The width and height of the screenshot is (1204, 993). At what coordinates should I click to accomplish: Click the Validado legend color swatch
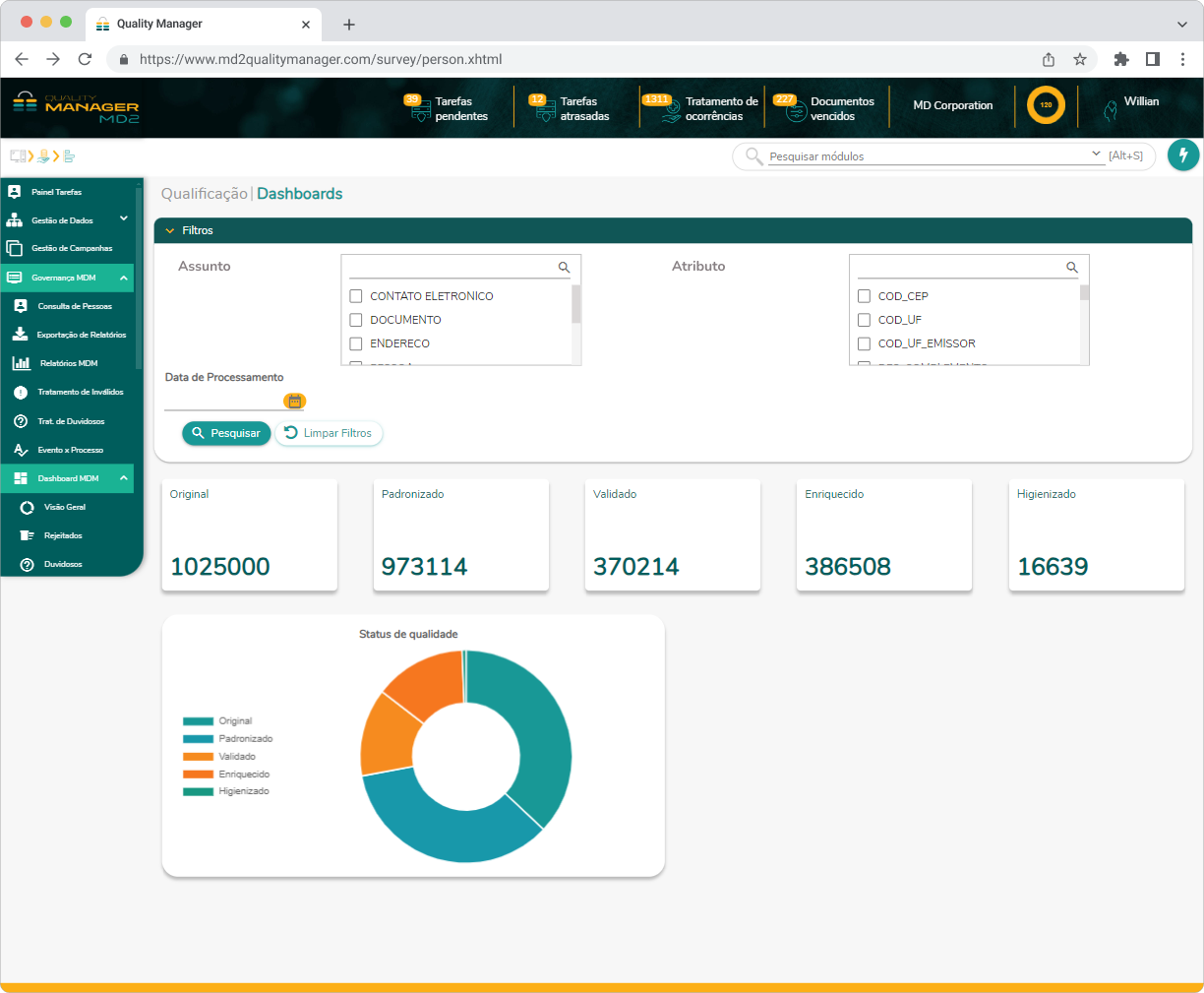point(198,757)
